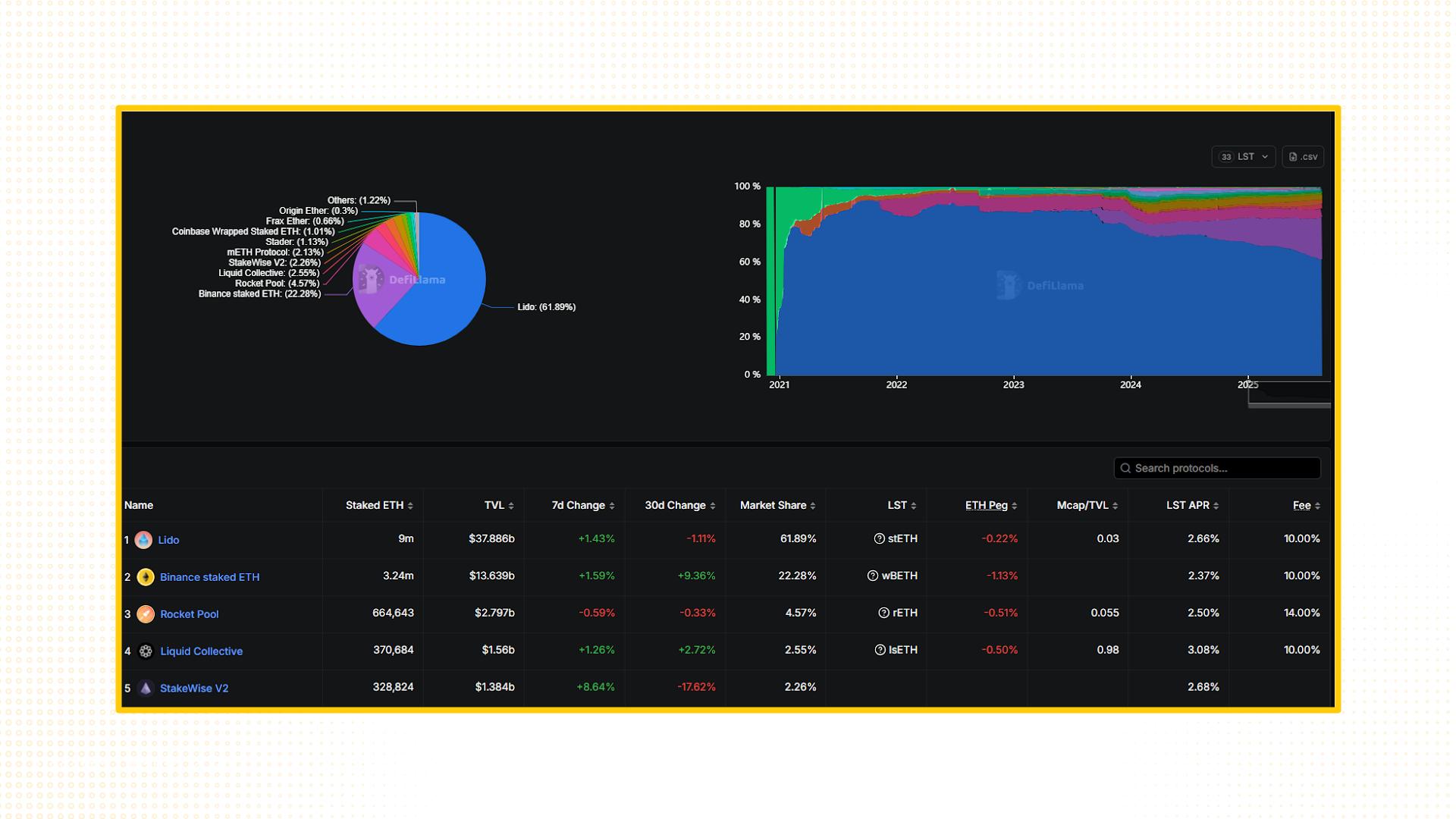The image size is (1456, 819).
Task: Open the Lido protocol link
Action: 168,541
